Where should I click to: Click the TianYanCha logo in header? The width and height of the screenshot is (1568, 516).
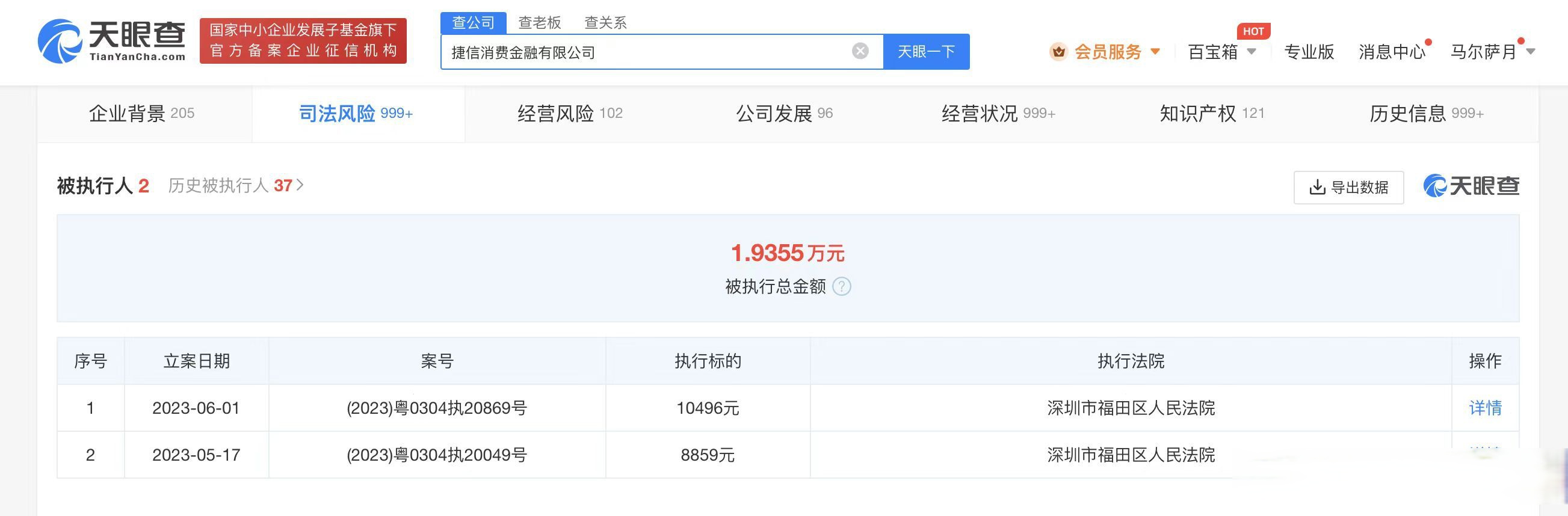(112, 41)
